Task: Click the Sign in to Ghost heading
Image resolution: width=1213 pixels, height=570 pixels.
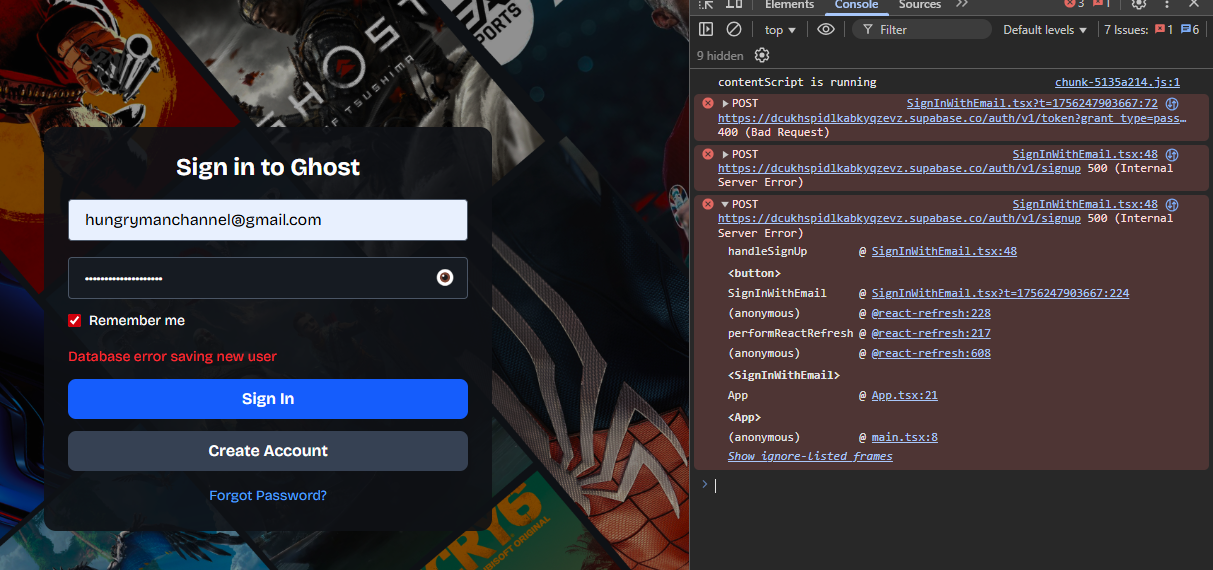Action: [x=268, y=167]
